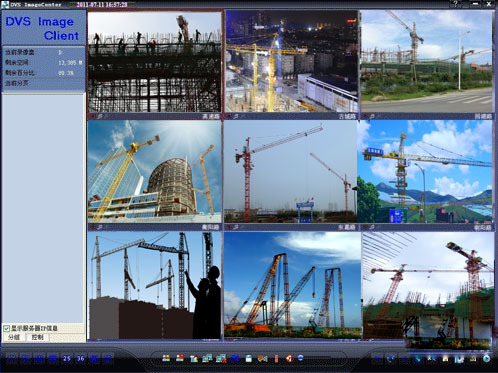Toggle the show server IP info checkbox
The height and width of the screenshot is (373, 498).
pyautogui.click(x=6, y=328)
